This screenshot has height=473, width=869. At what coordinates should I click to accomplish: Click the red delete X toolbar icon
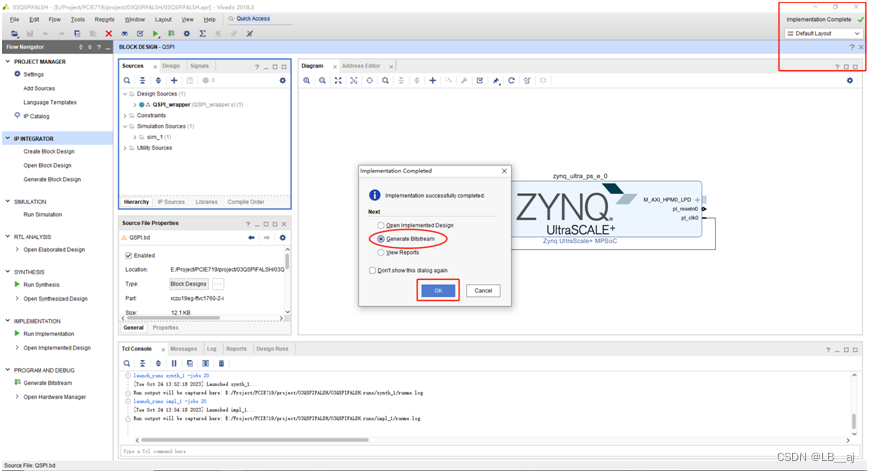click(109, 34)
